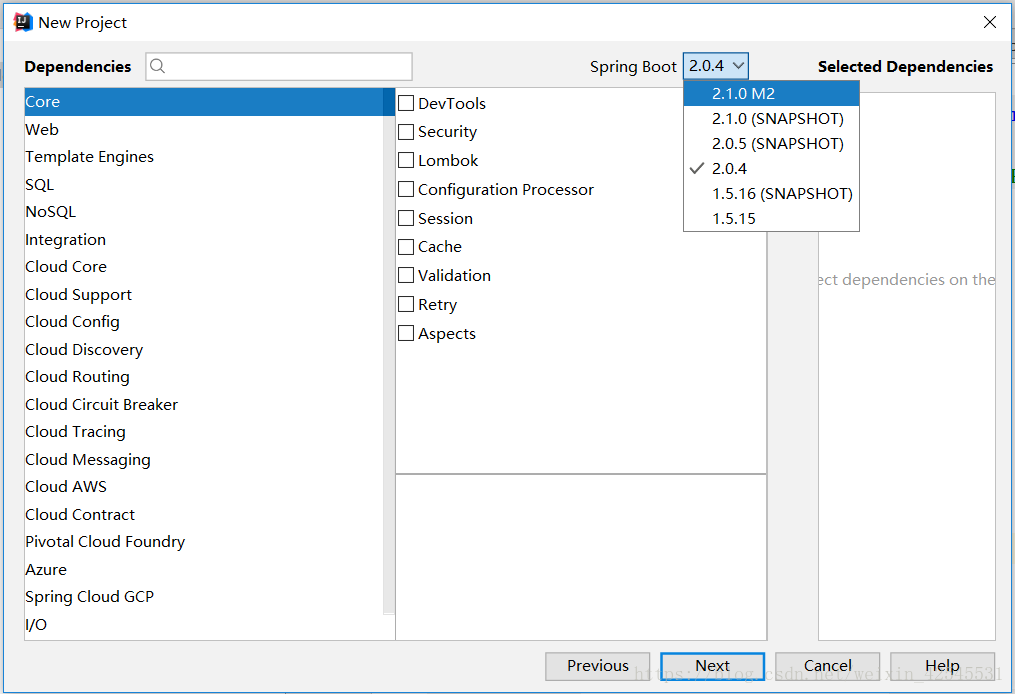Toggle the Cache checkbox

point(406,247)
